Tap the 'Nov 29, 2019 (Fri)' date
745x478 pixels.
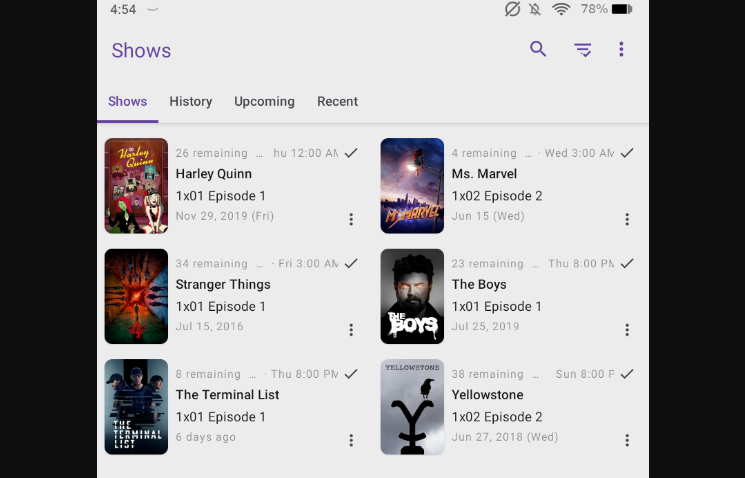pos(225,216)
